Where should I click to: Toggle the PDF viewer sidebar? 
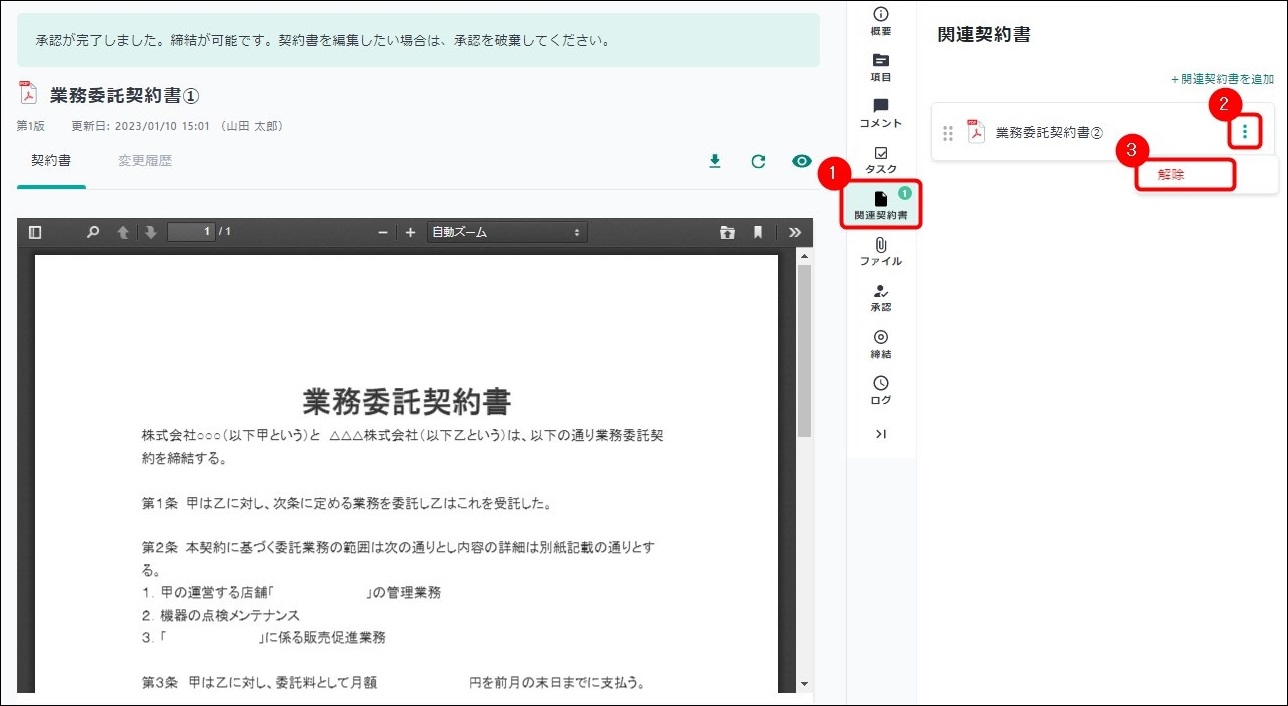pyautogui.click(x=35, y=232)
